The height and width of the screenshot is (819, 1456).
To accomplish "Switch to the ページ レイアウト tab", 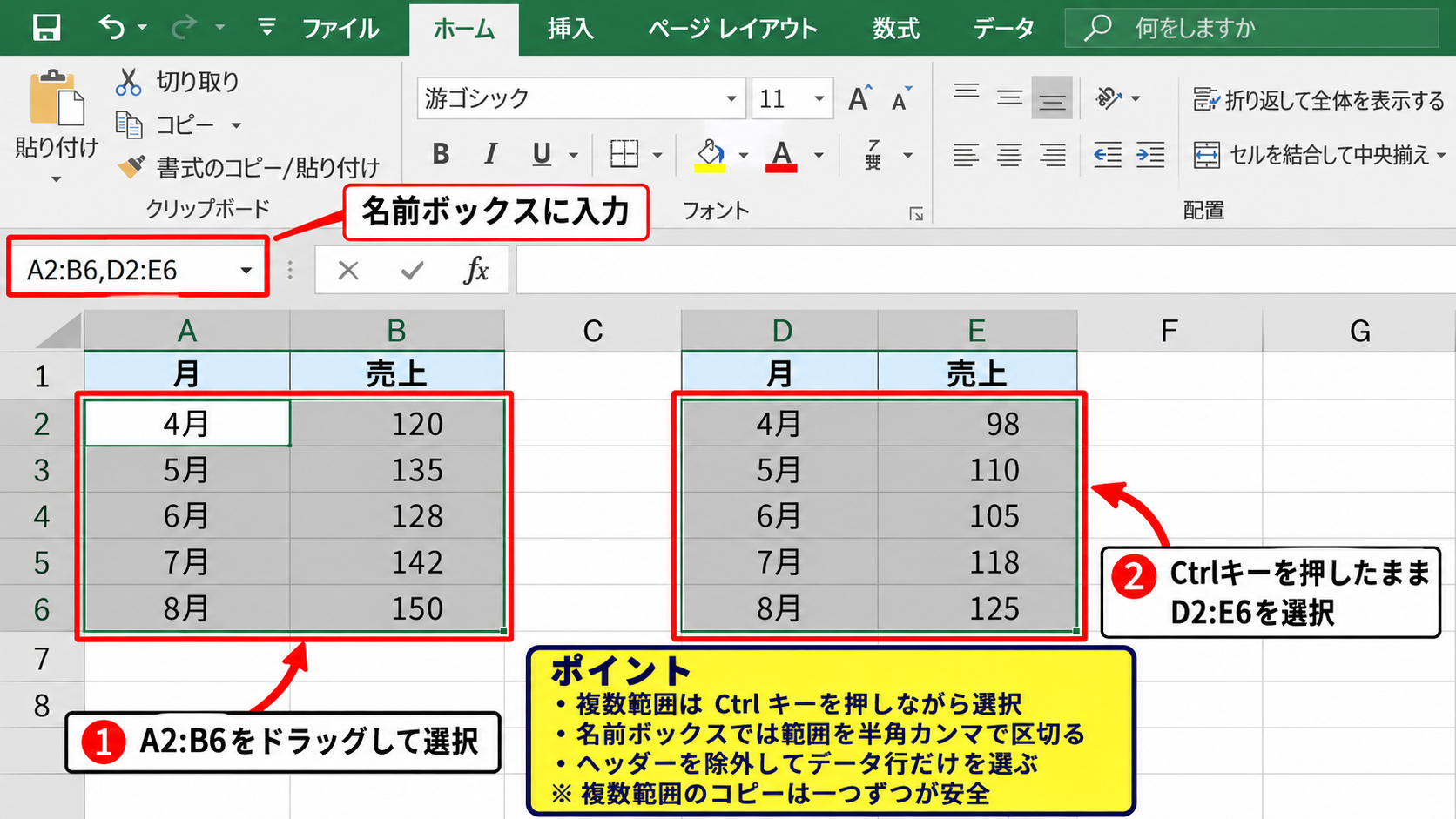I will [x=732, y=29].
